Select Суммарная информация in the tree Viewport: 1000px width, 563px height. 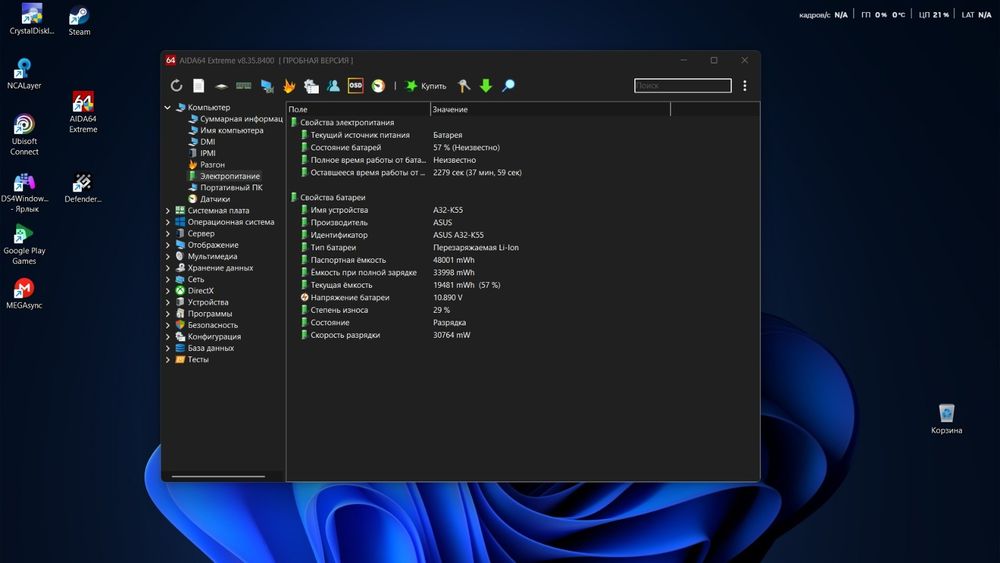[x=236, y=119]
